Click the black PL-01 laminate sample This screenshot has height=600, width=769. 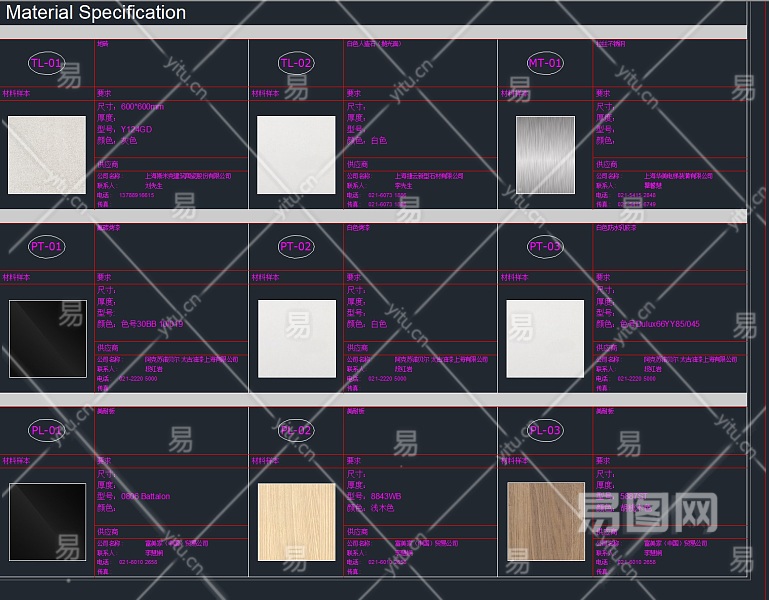pos(47,521)
